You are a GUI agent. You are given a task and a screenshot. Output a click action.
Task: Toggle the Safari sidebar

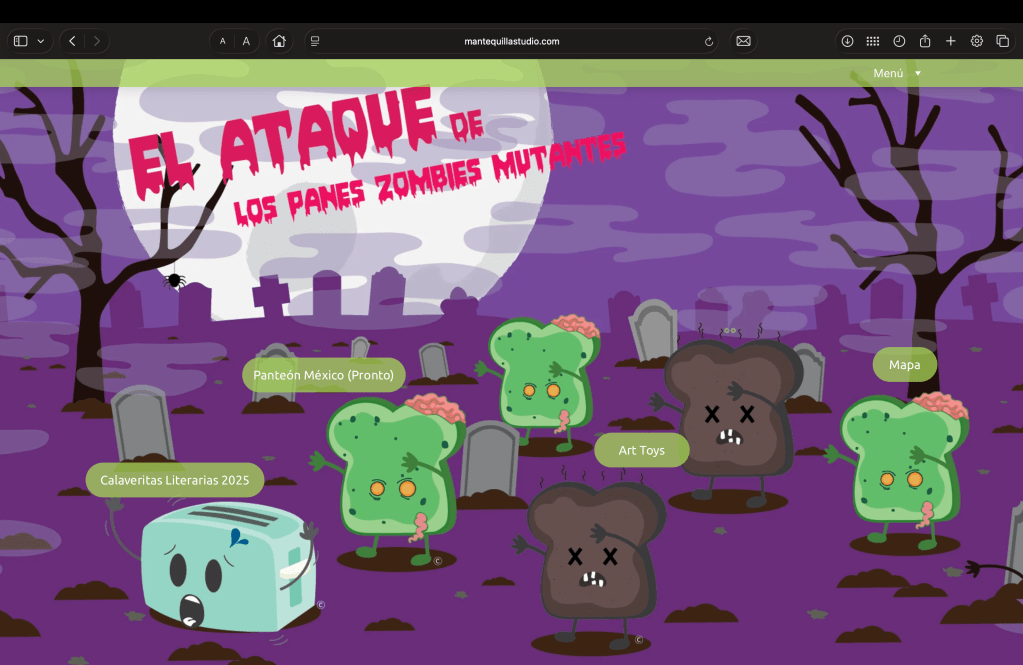point(20,41)
